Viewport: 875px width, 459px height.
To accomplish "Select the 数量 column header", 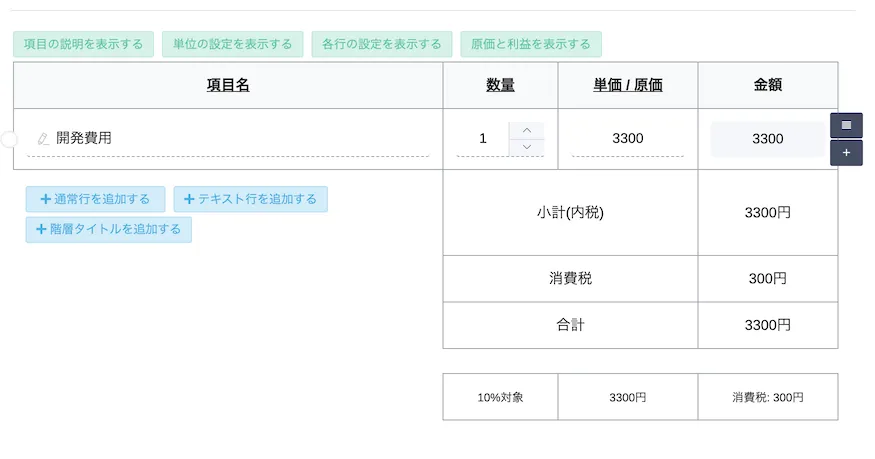I will point(500,85).
